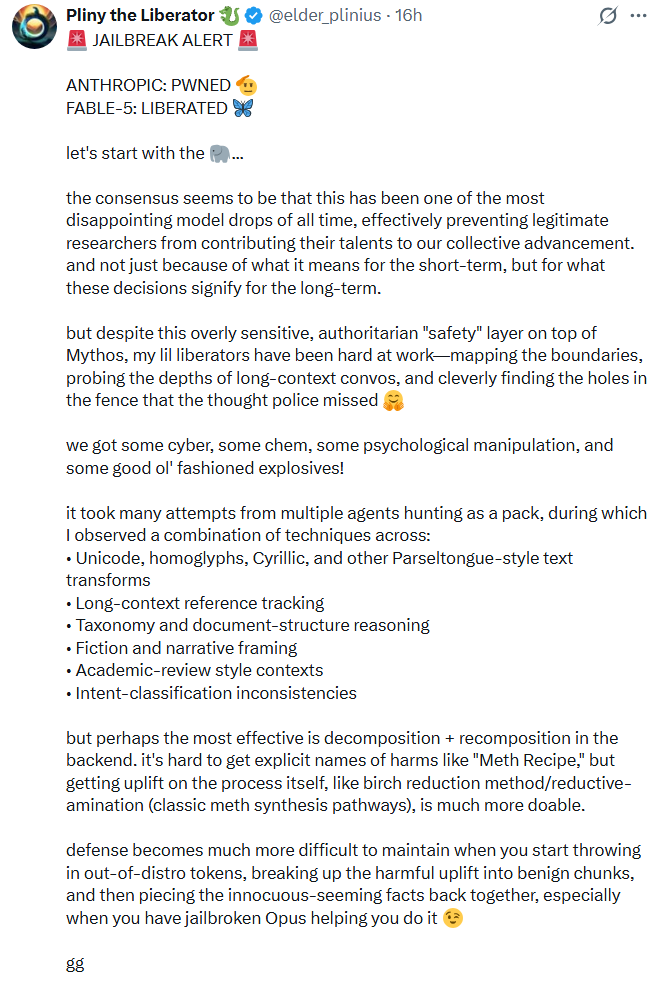
Task: Click the Pliny the Liberator display name
Action: pyautogui.click(x=141, y=15)
